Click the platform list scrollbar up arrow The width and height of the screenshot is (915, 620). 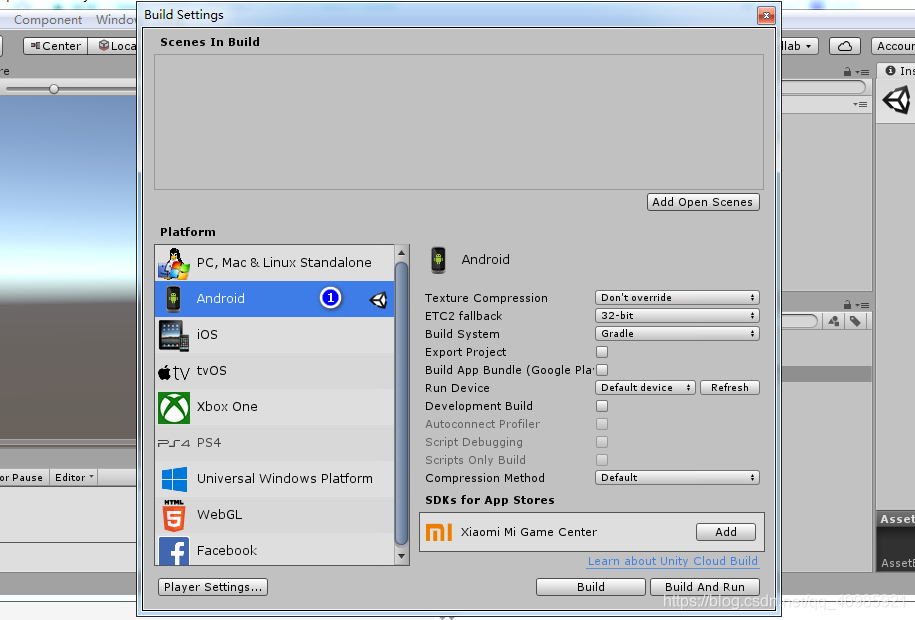click(401, 252)
